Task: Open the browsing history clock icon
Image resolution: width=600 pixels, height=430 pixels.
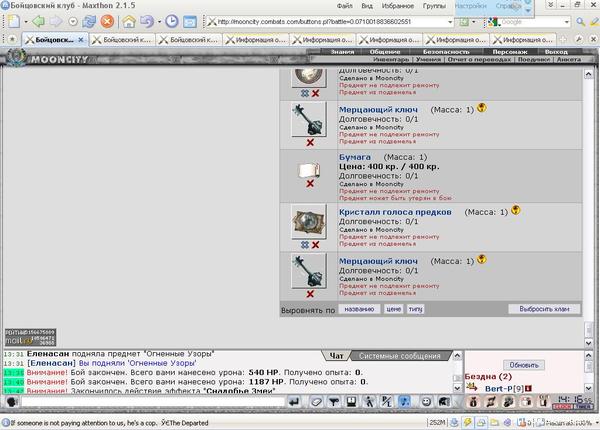Action: tap(172, 21)
